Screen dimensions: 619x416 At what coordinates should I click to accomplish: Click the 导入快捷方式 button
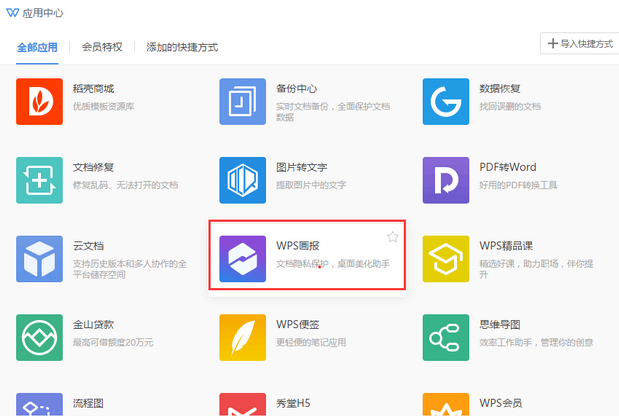(x=580, y=43)
